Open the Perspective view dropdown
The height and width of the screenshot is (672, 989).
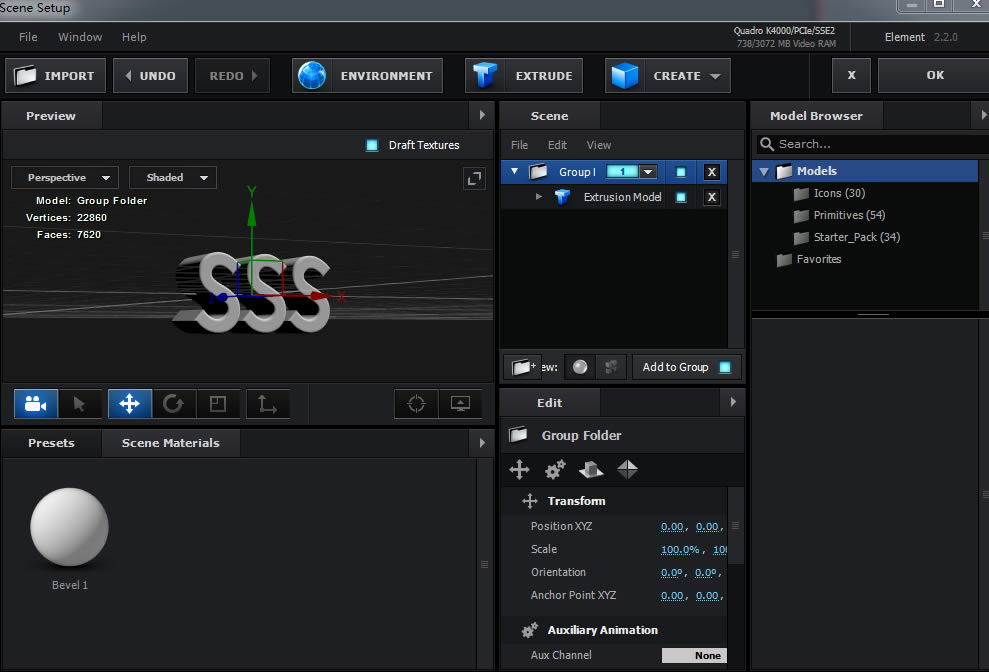(65, 178)
